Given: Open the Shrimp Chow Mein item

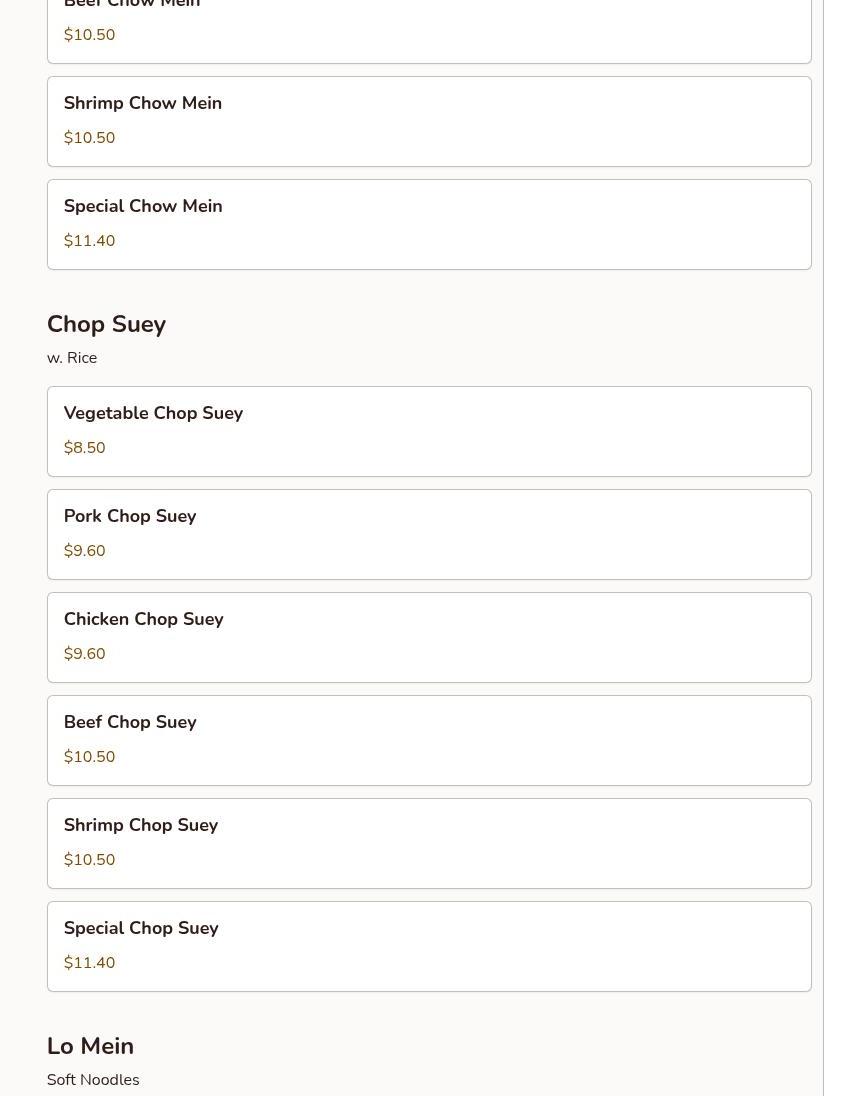Looking at the screenshot, I should (429, 121).
